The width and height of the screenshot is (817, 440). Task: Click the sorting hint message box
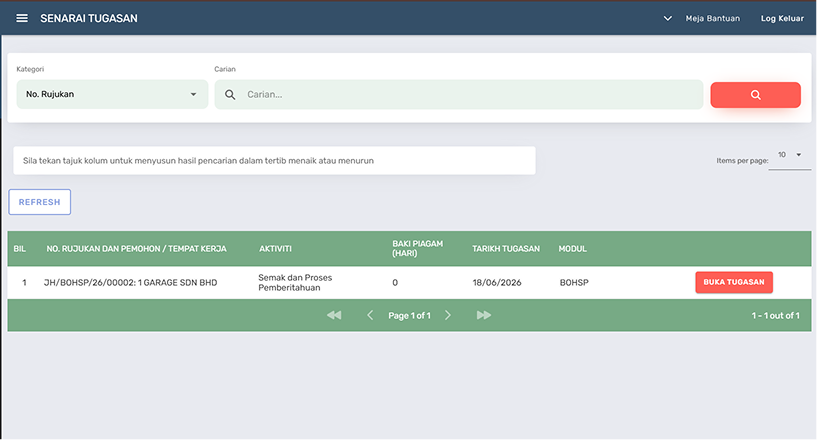pyautogui.click(x=274, y=161)
